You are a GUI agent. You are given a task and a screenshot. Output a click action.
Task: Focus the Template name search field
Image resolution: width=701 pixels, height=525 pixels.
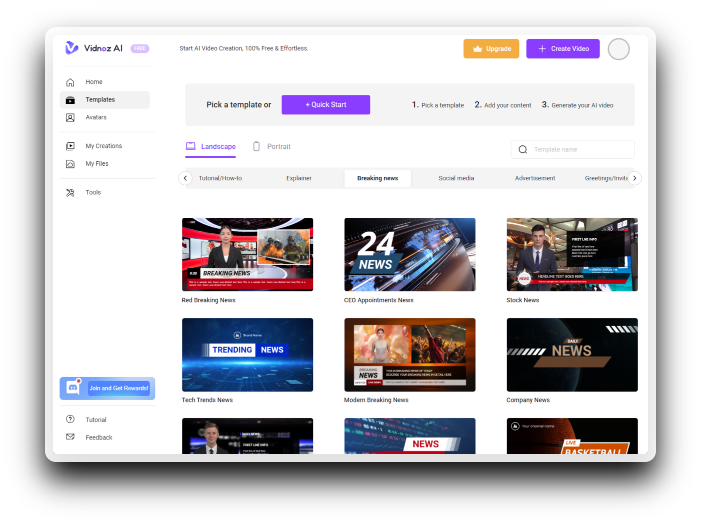coord(580,149)
